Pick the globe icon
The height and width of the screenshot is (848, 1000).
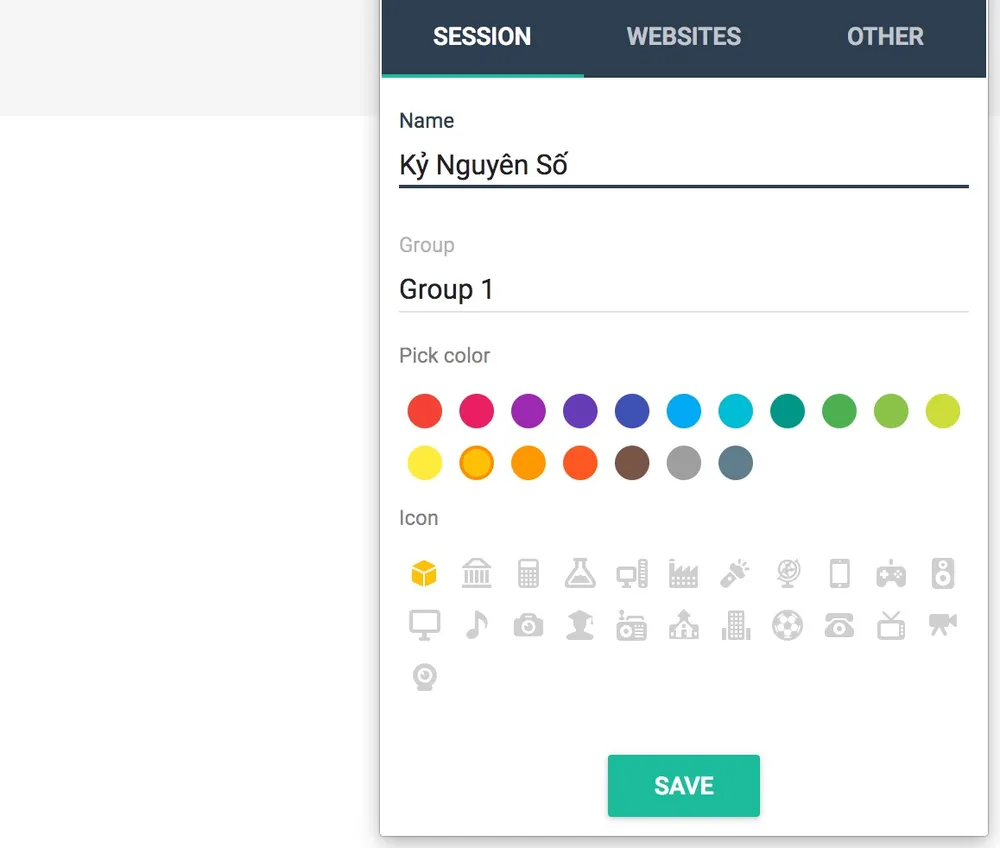coord(788,574)
